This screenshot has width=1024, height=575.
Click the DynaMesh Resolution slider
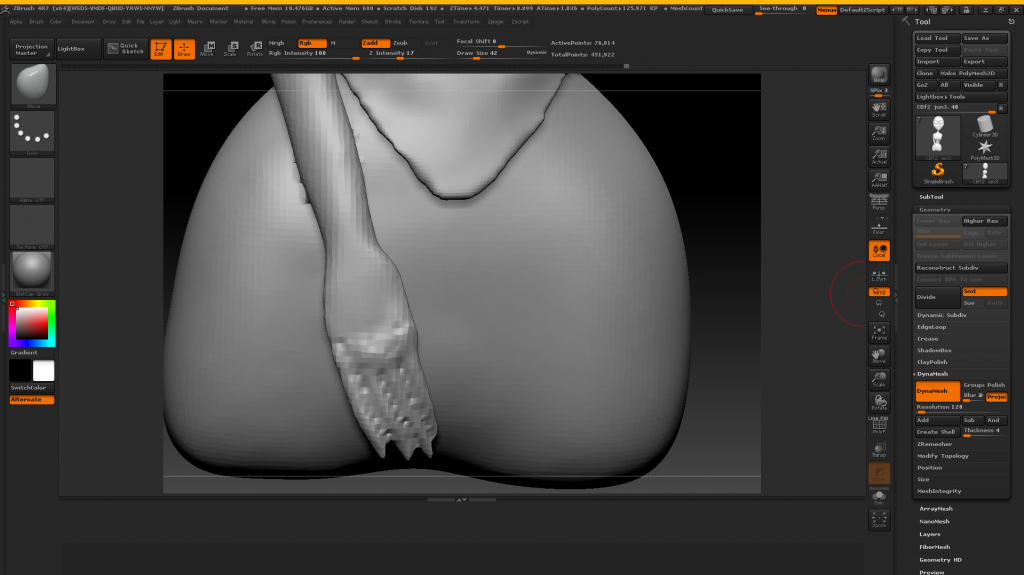pos(961,408)
